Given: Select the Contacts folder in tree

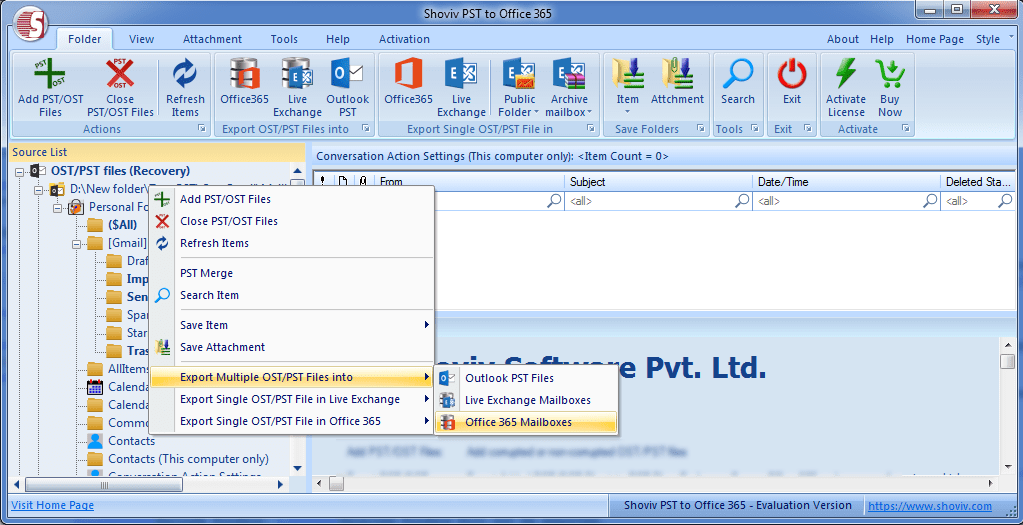Looking at the screenshot, I should click(x=131, y=441).
